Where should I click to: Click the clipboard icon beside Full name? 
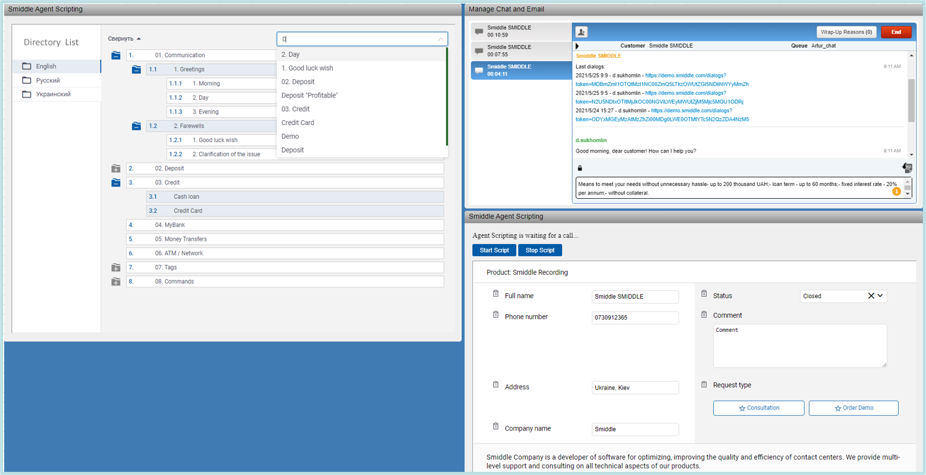coord(495,294)
